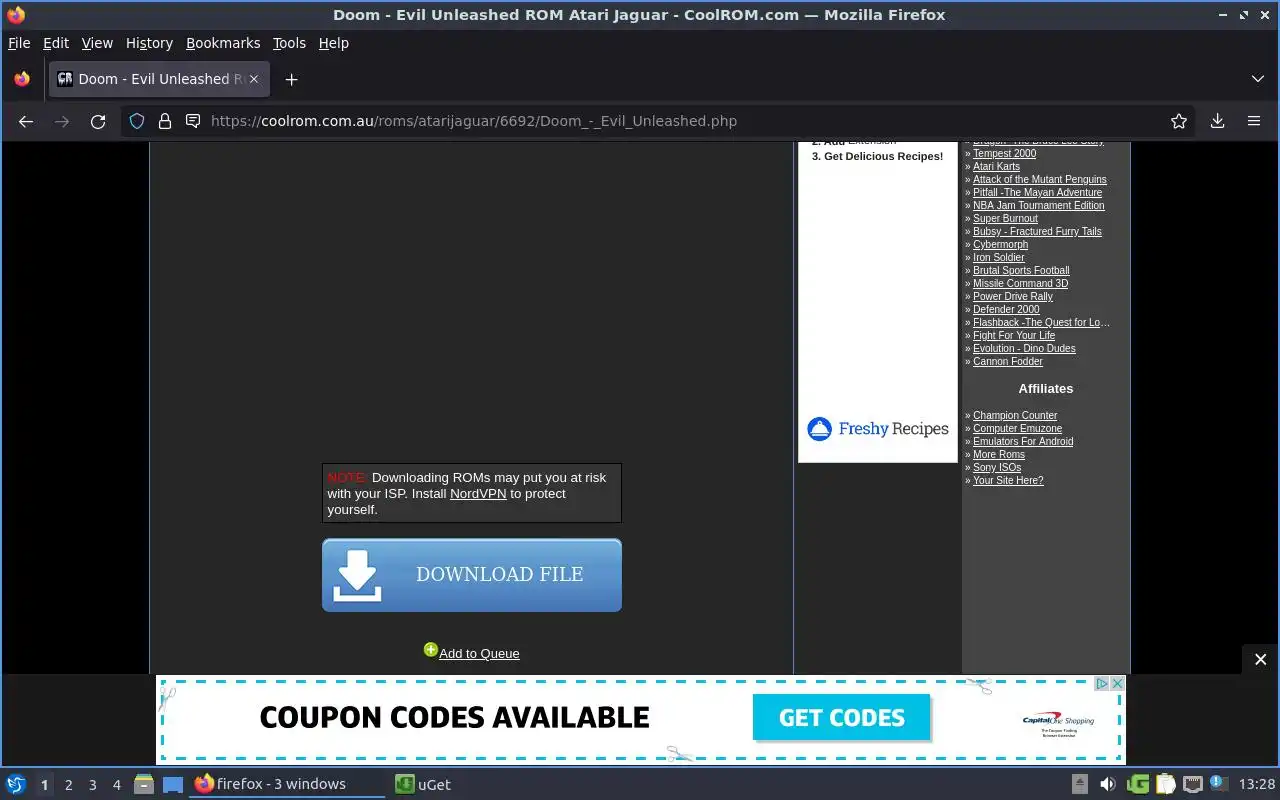The image size is (1280, 800).
Task: Switch to workspace 2 in the pager
Action: pos(68,785)
